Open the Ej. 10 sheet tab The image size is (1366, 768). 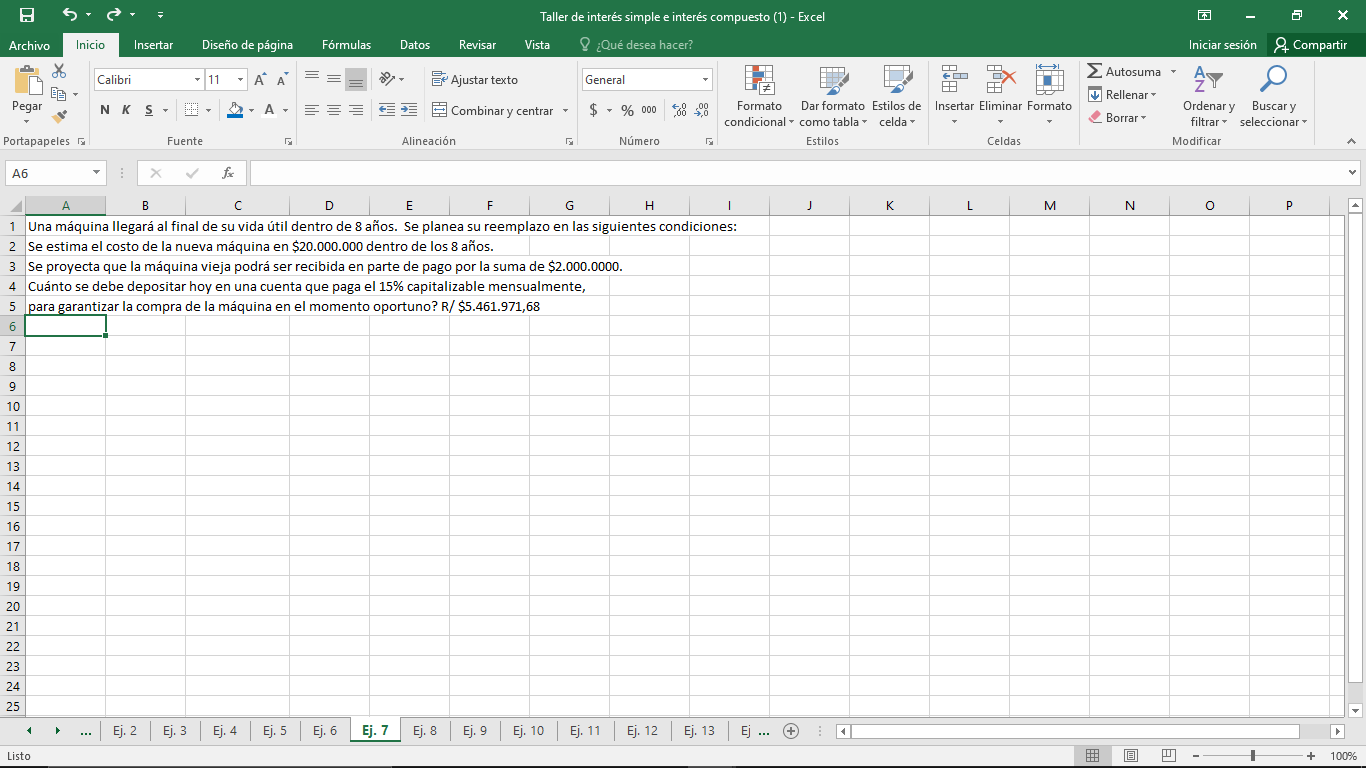tap(528, 730)
